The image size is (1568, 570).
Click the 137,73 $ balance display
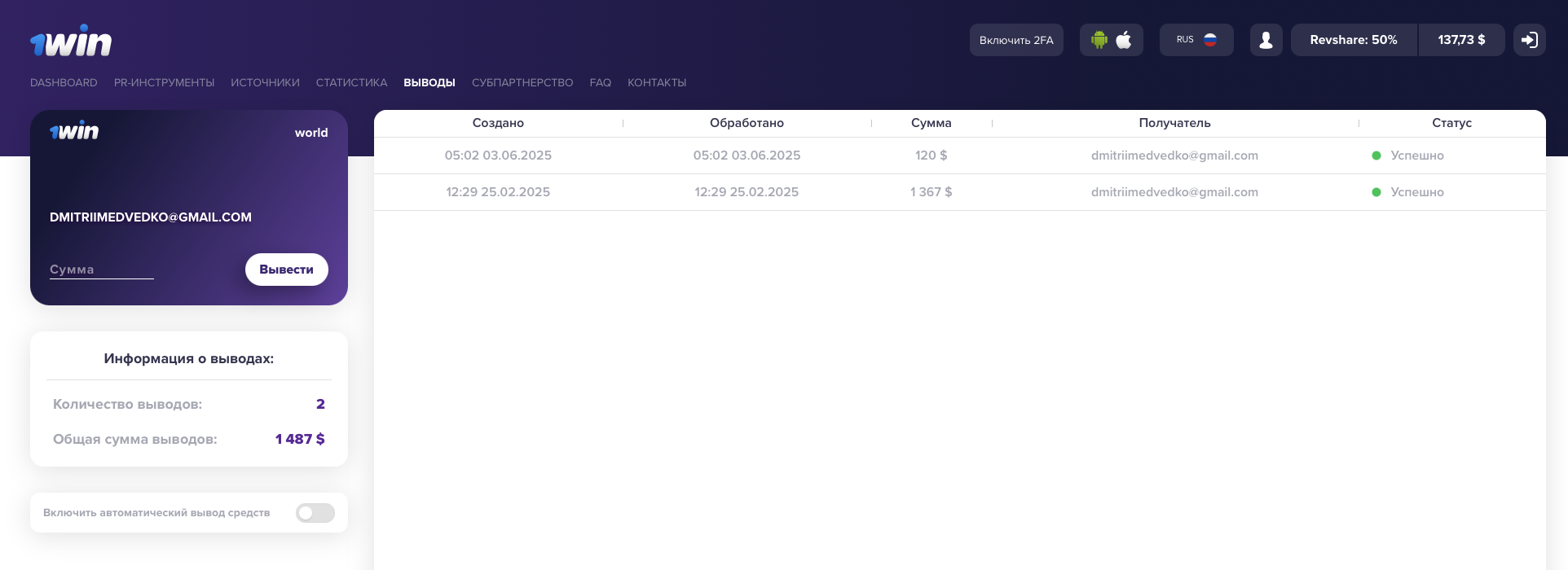[x=1461, y=40]
